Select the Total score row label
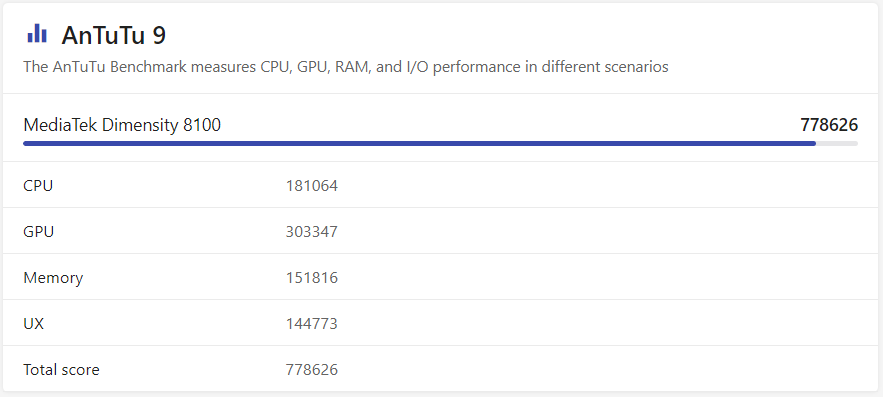Screen dimensions: 883x397 (x=61, y=370)
